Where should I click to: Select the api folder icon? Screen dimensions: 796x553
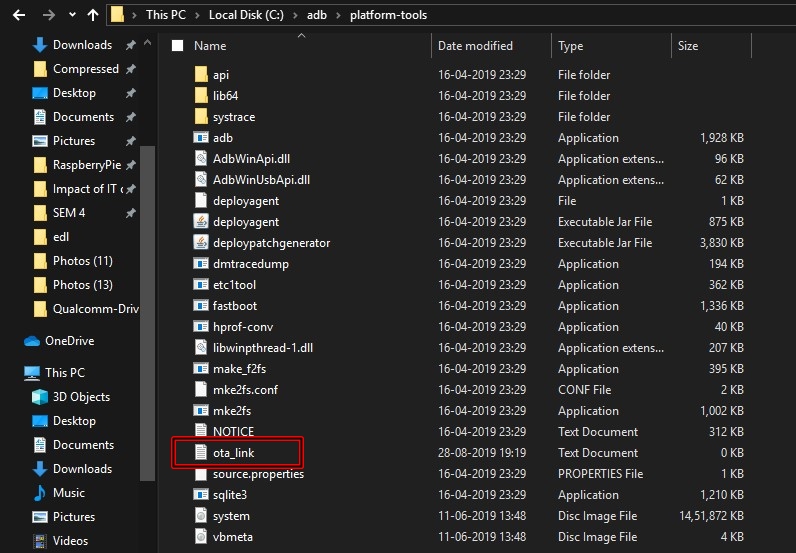[202, 74]
